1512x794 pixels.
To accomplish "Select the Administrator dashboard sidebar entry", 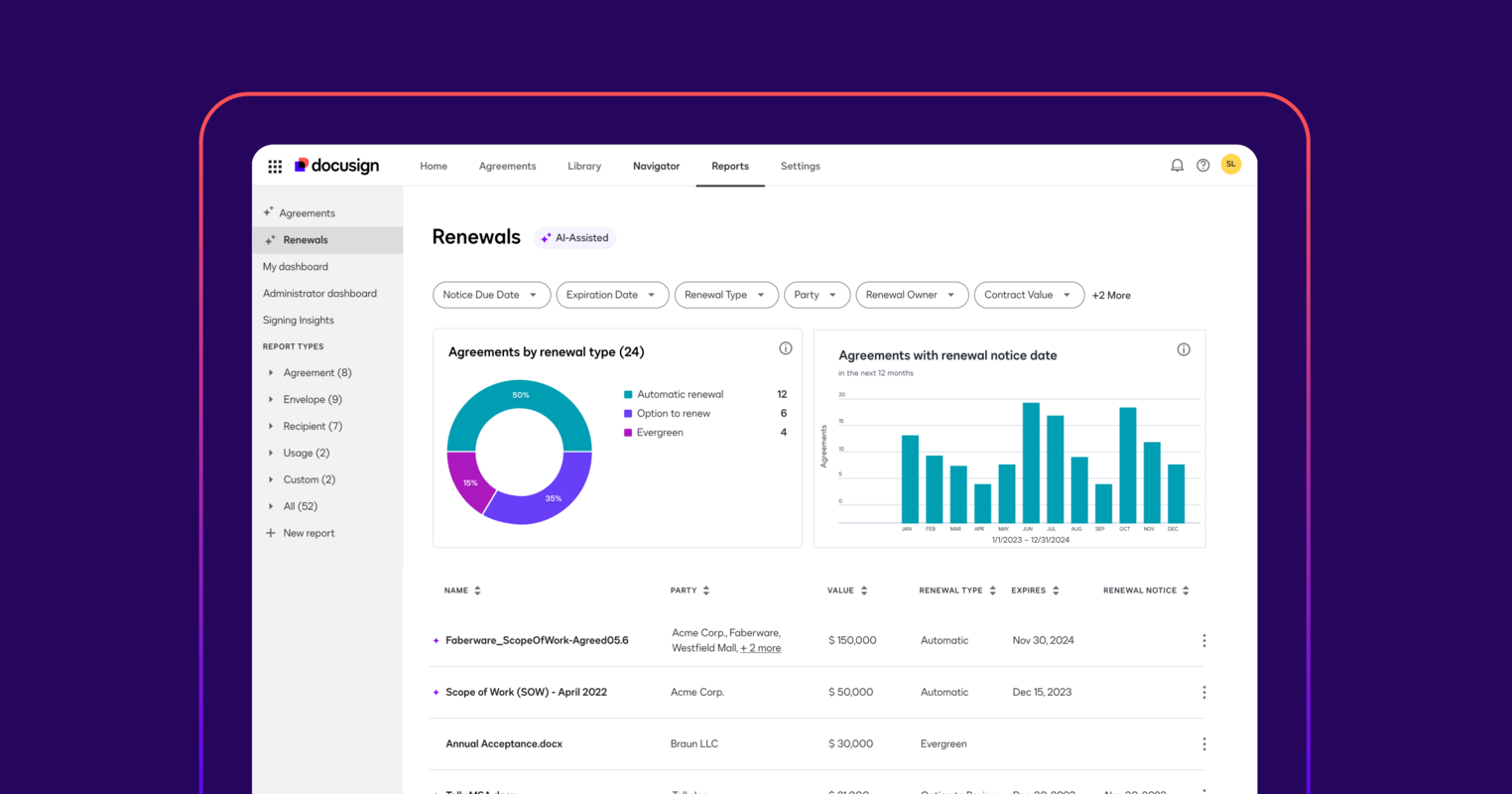I will (319, 293).
